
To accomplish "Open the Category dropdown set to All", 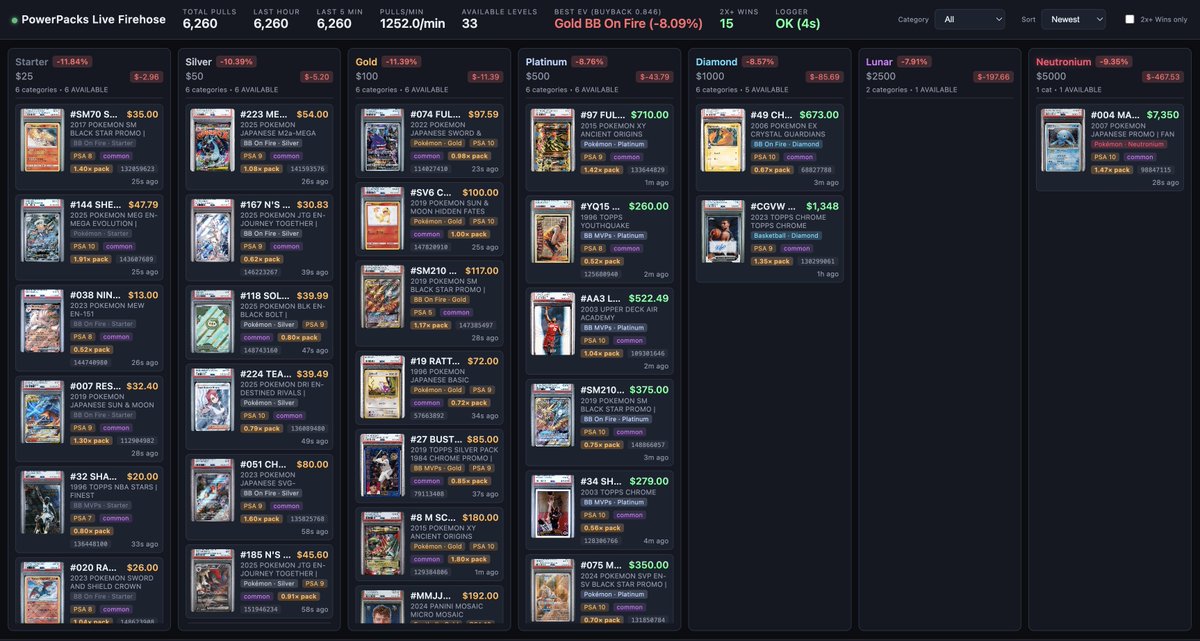I will [970, 19].
